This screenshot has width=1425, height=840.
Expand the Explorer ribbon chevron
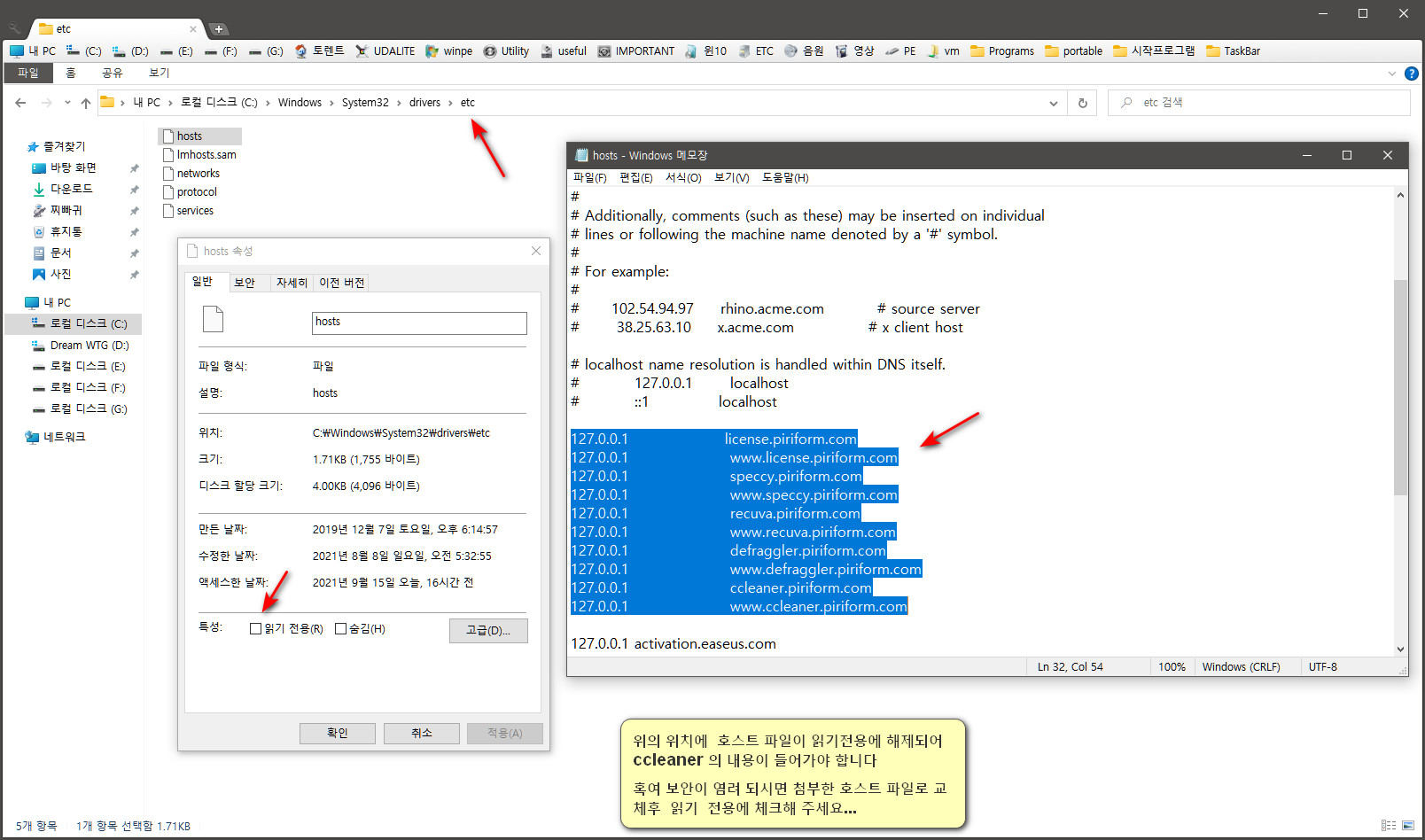pos(1391,74)
